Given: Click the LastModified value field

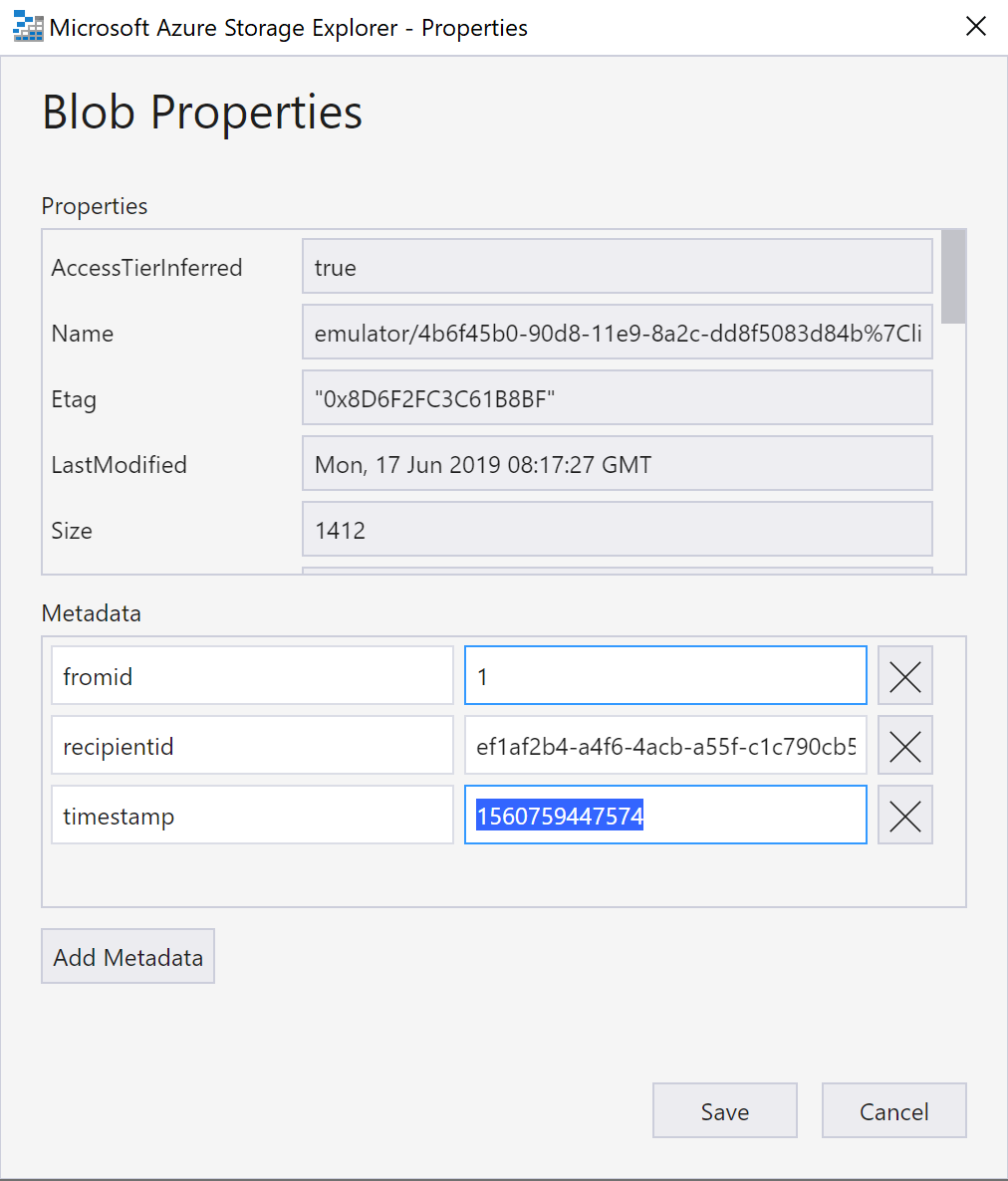Looking at the screenshot, I should (617, 463).
